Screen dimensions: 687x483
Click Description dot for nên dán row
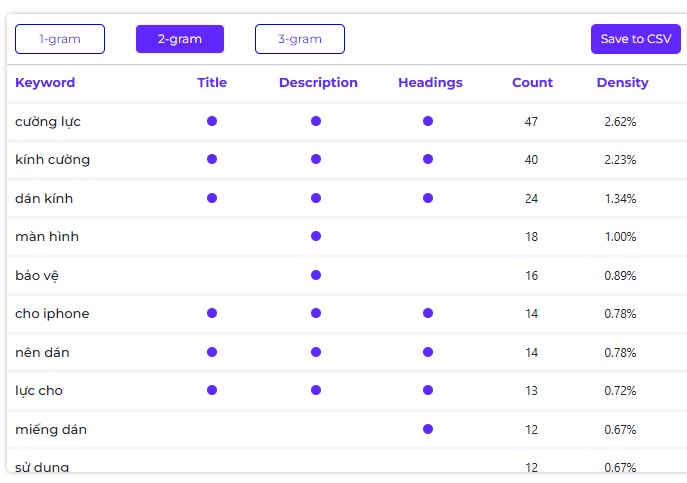316,352
